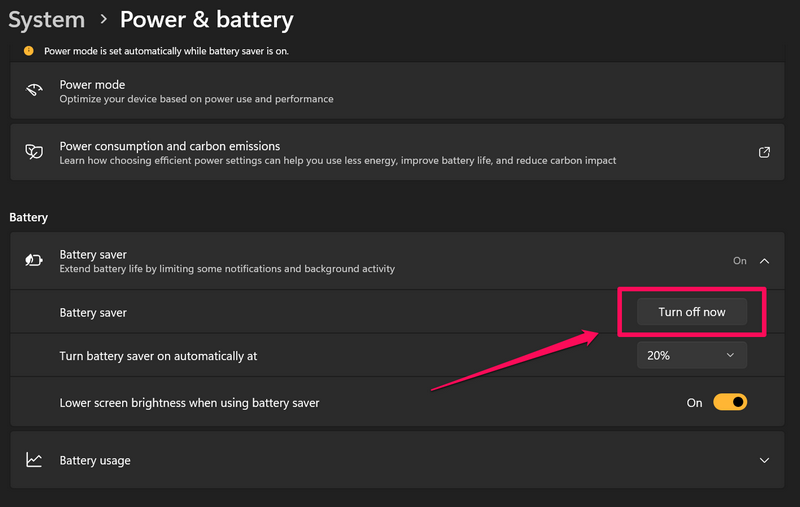Click the Battery usage row title
The width and height of the screenshot is (800, 507).
[x=95, y=461]
